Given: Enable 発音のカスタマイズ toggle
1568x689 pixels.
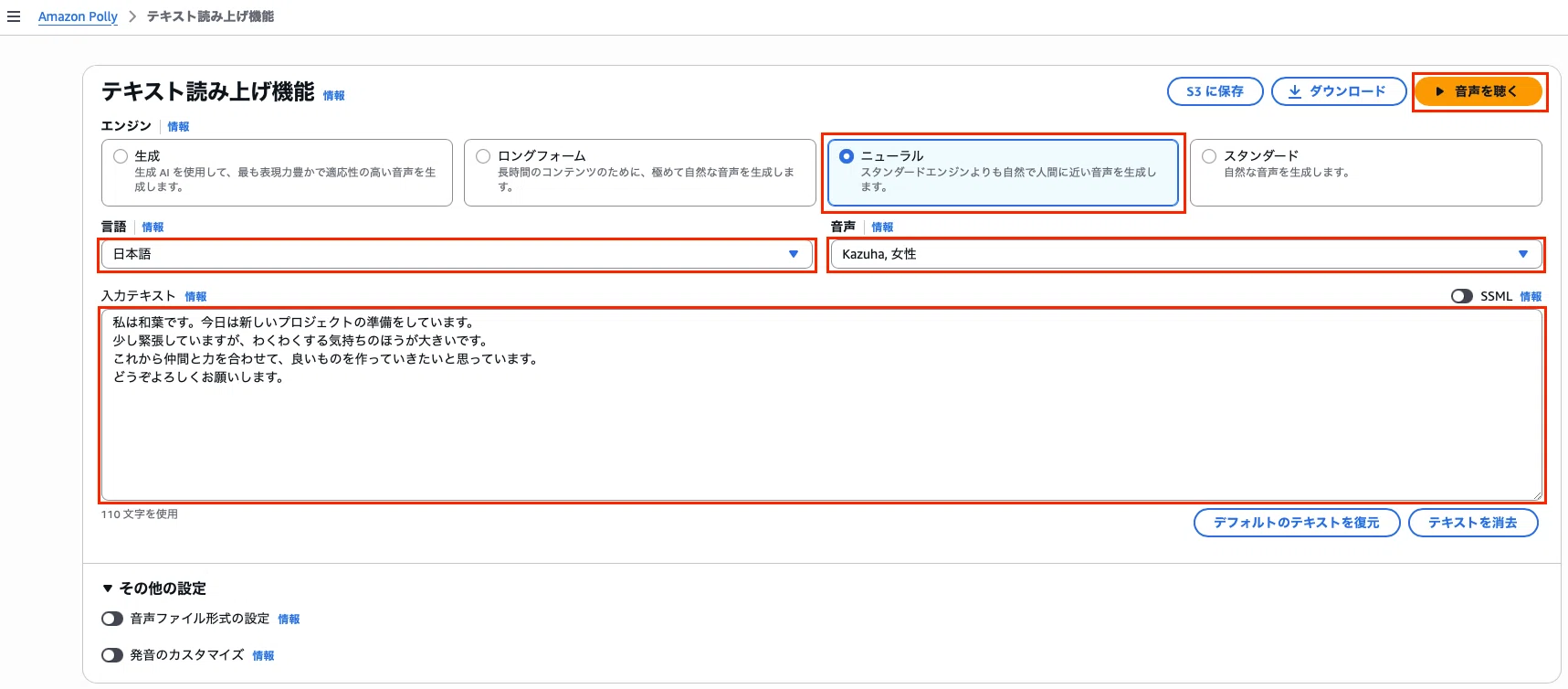Looking at the screenshot, I should [x=112, y=655].
